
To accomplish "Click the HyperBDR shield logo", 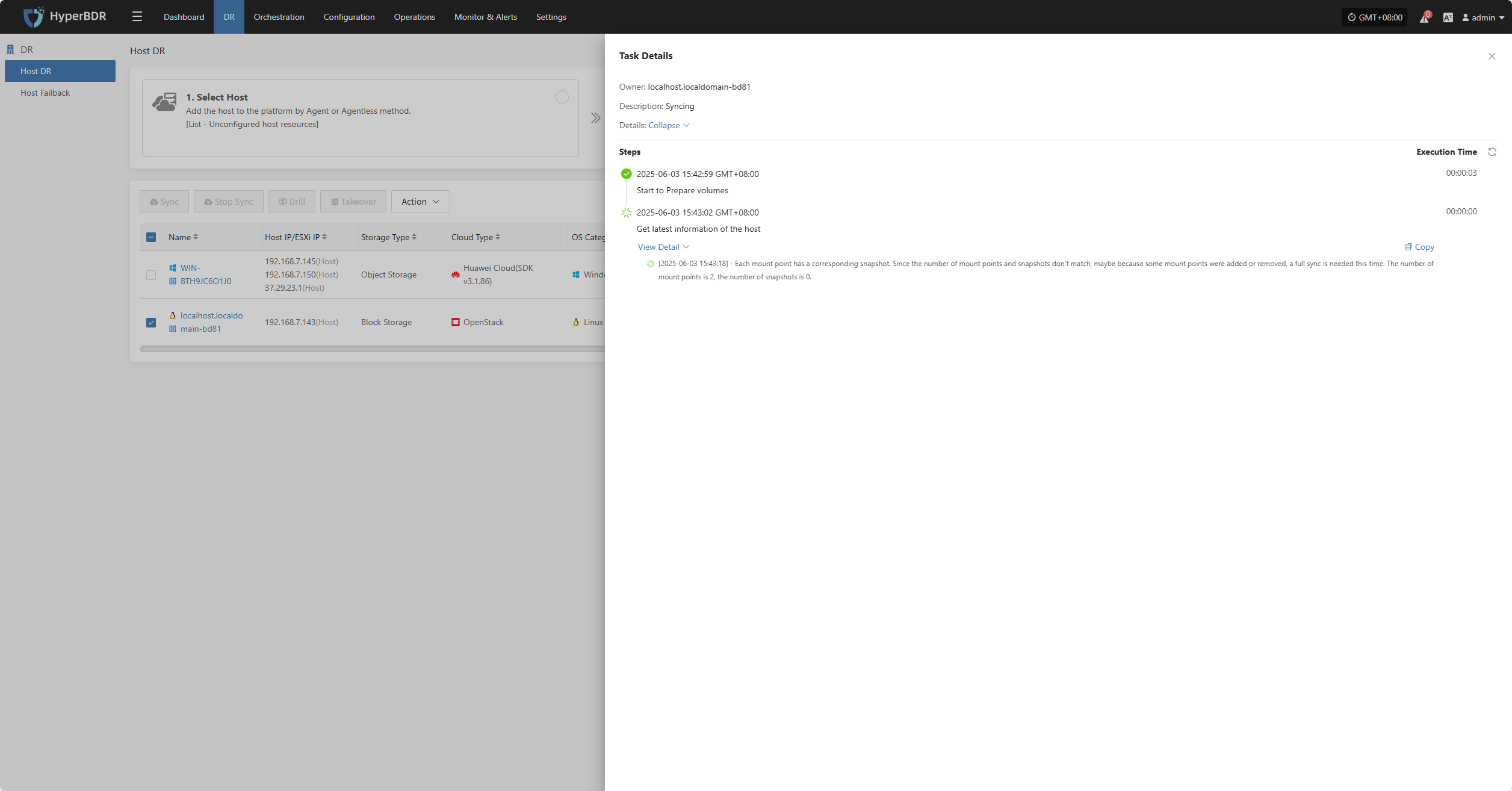I will (x=33, y=17).
